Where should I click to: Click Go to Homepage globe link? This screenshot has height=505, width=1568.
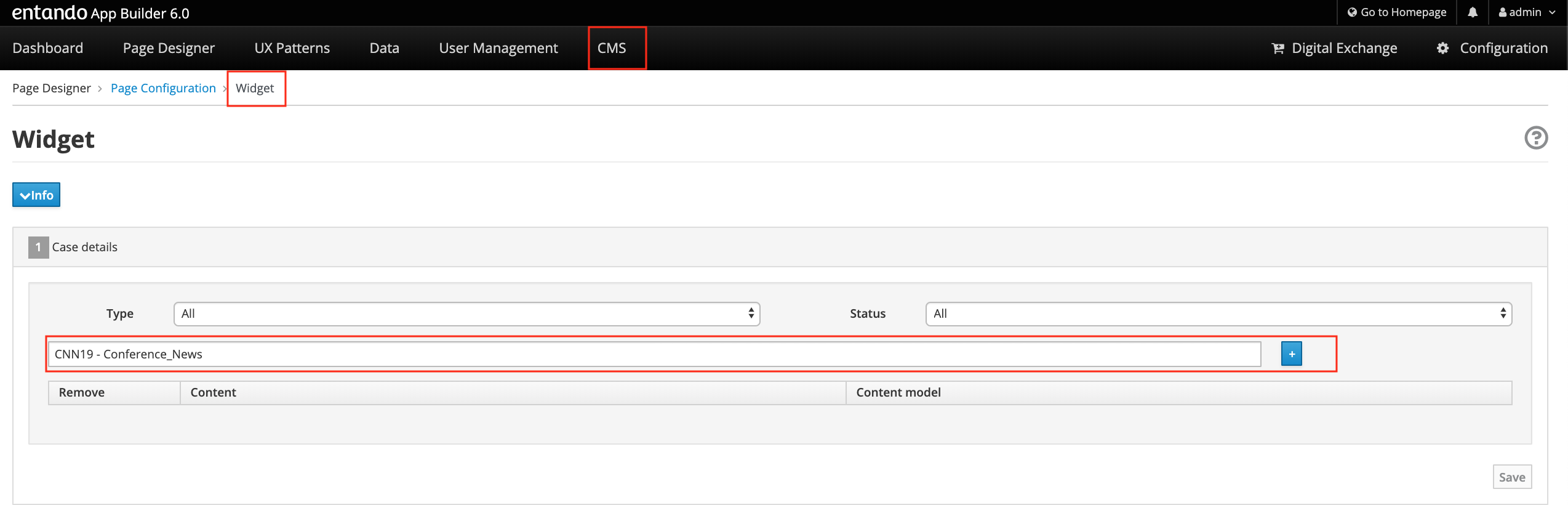coord(1396,12)
